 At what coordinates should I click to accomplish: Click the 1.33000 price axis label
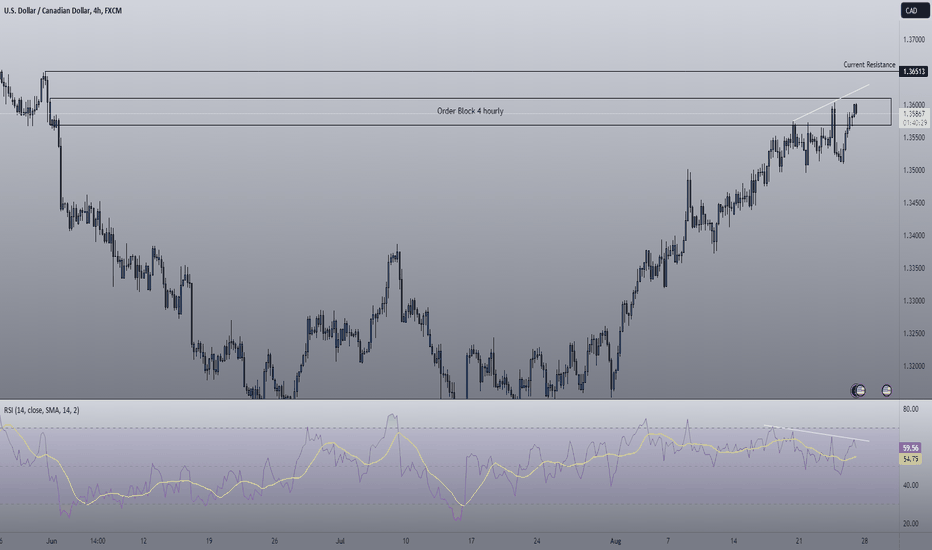click(x=914, y=301)
